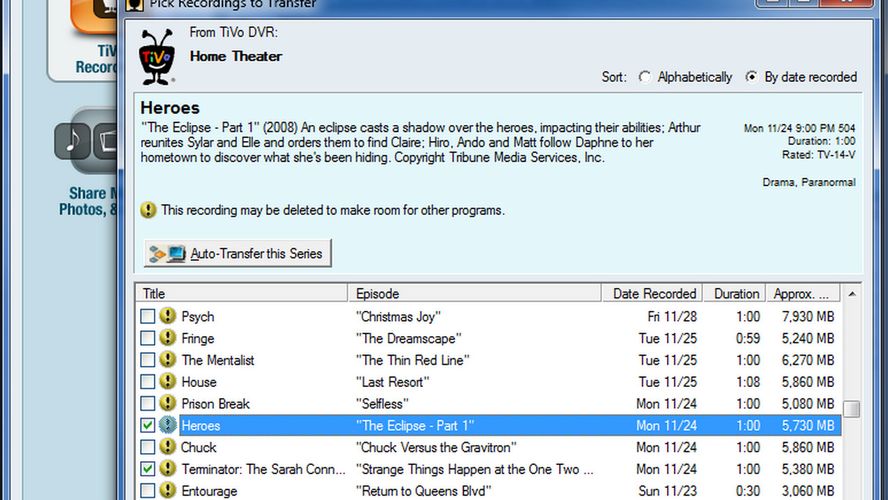The width and height of the screenshot is (888, 500).
Task: Select "The Thin Red Line" episode cell
Action: click(x=412, y=360)
